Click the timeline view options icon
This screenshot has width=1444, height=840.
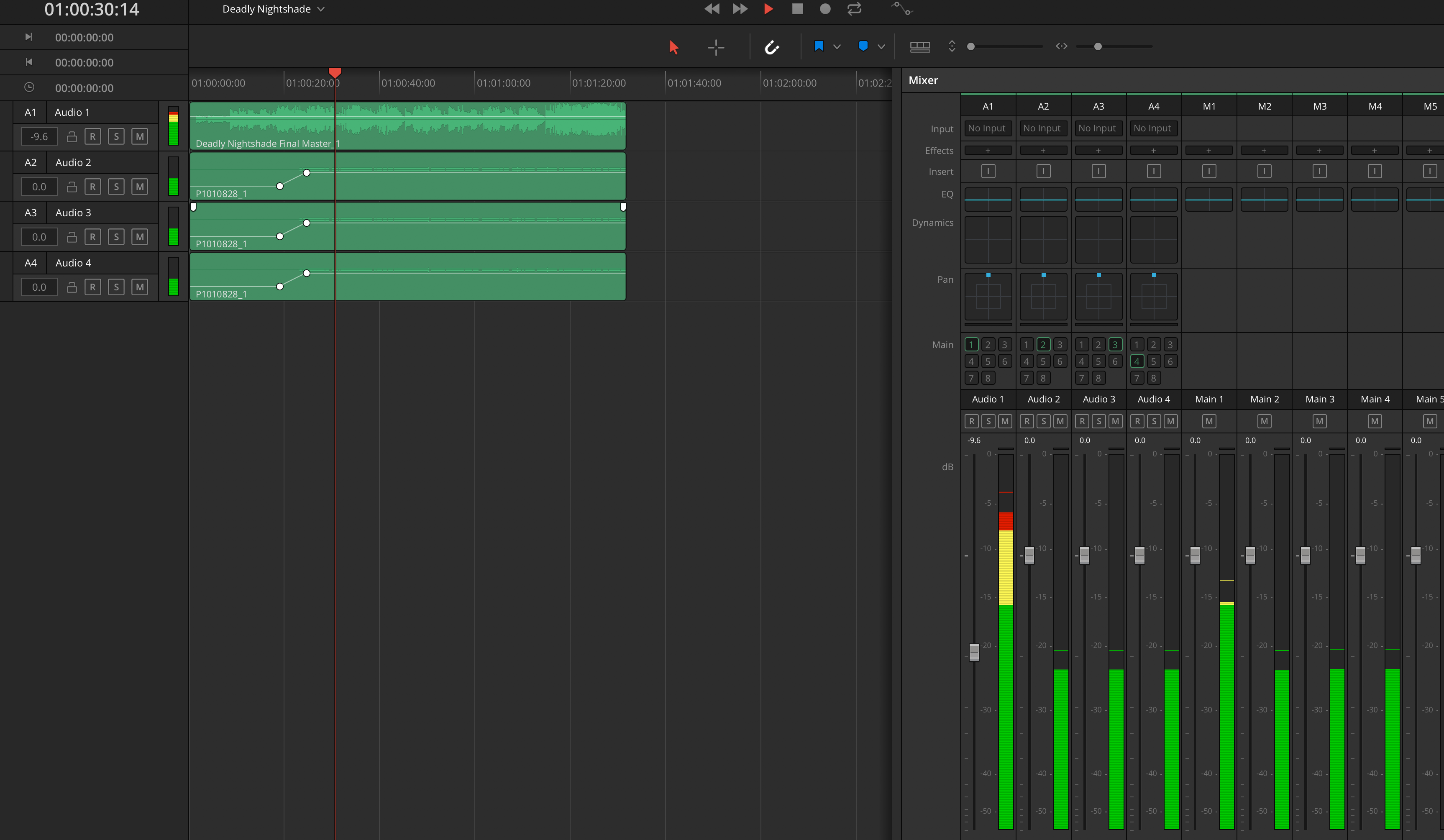(920, 46)
